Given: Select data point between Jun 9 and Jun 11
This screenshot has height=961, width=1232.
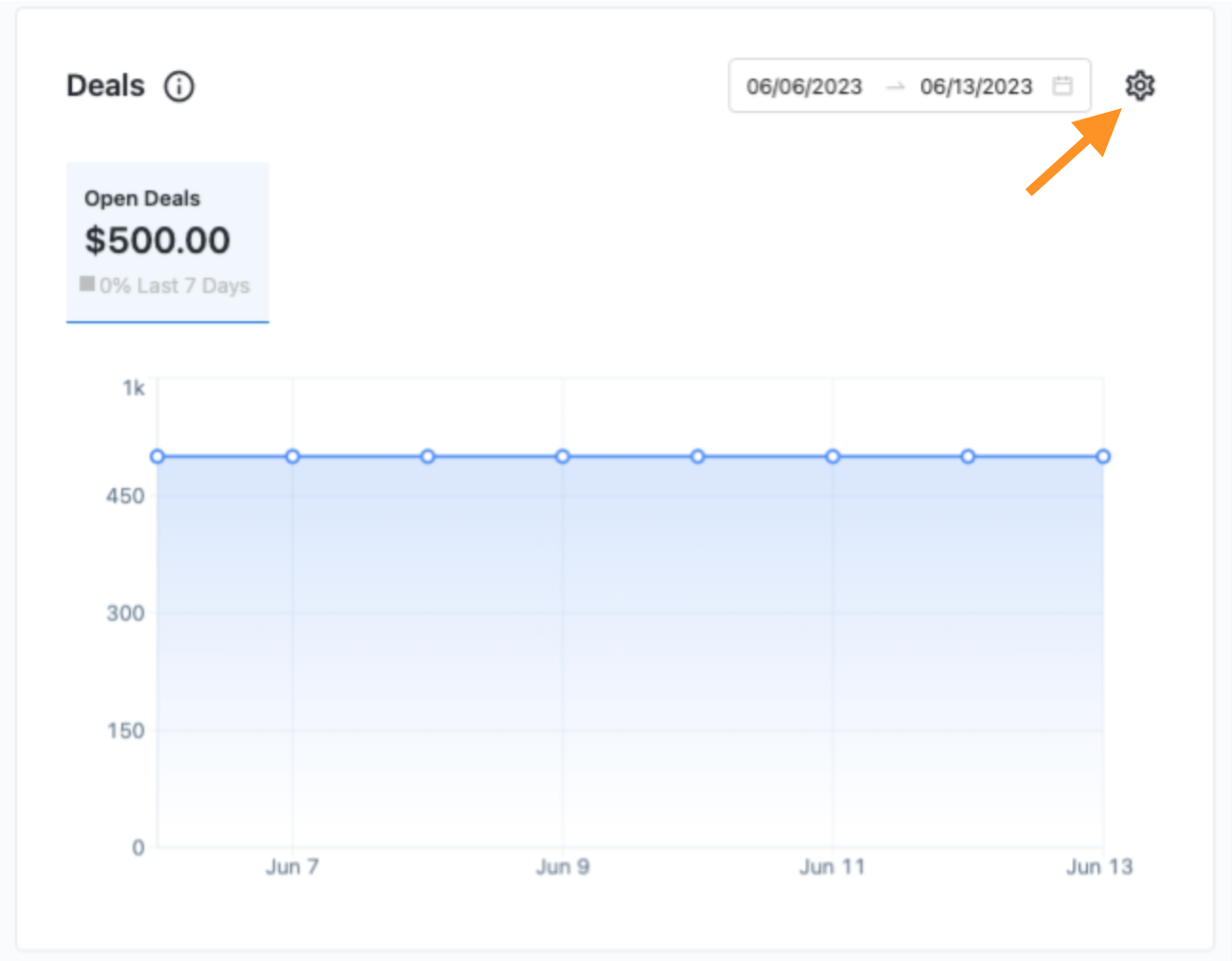Looking at the screenshot, I should (x=698, y=457).
